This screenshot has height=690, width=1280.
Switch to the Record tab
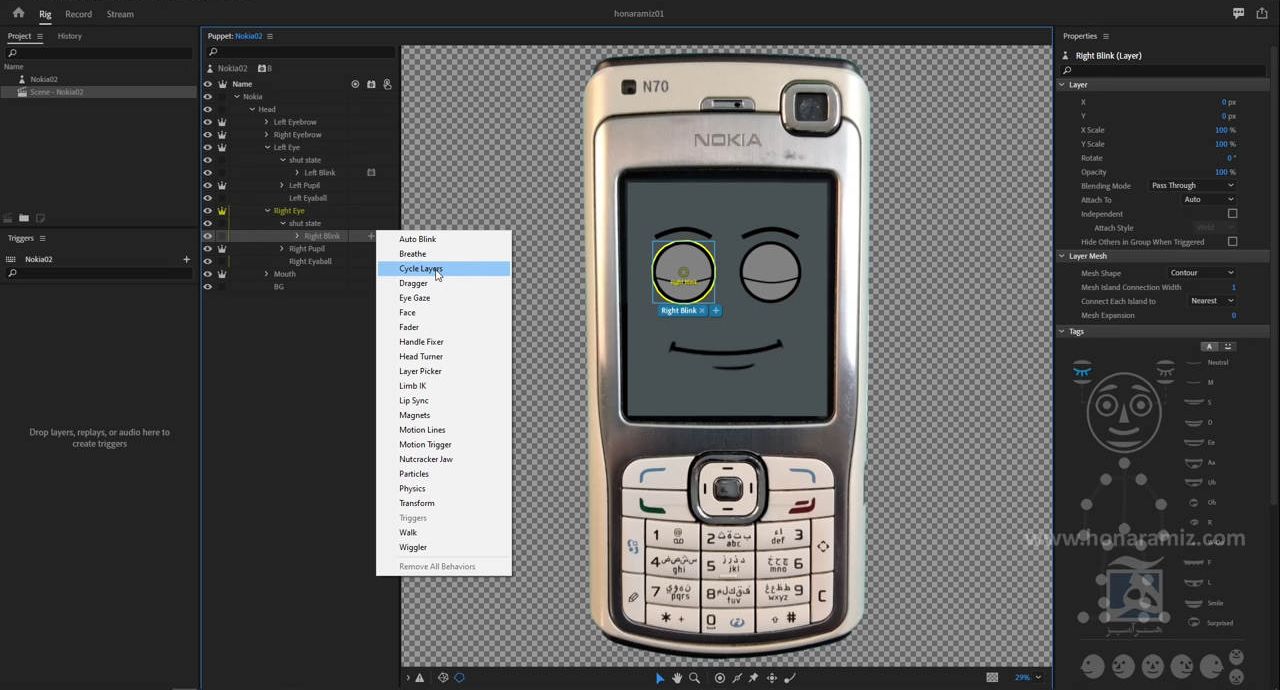point(78,14)
